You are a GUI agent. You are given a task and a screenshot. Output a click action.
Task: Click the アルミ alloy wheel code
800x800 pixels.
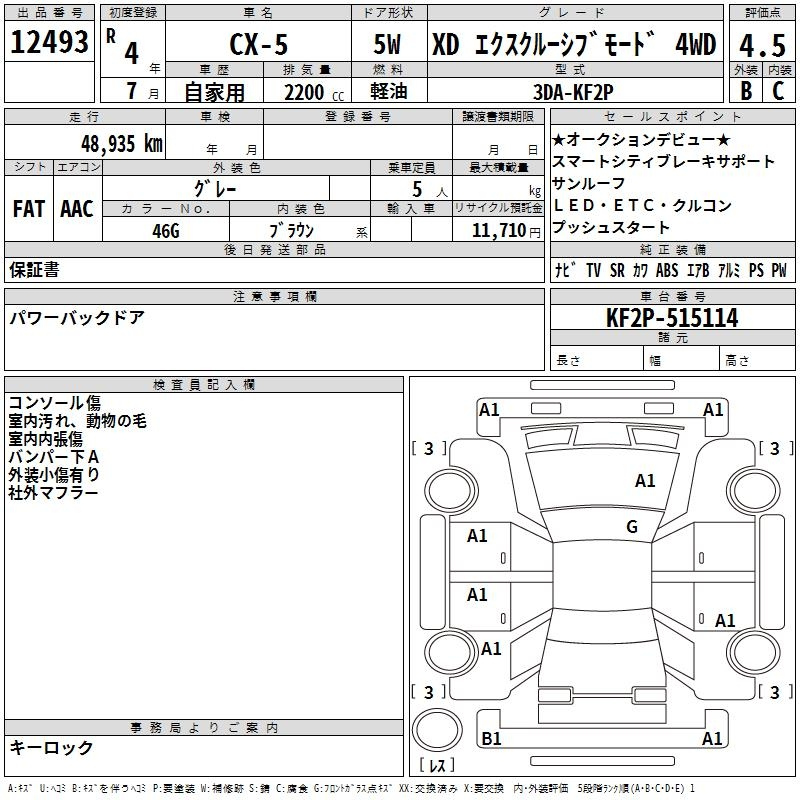point(729,270)
